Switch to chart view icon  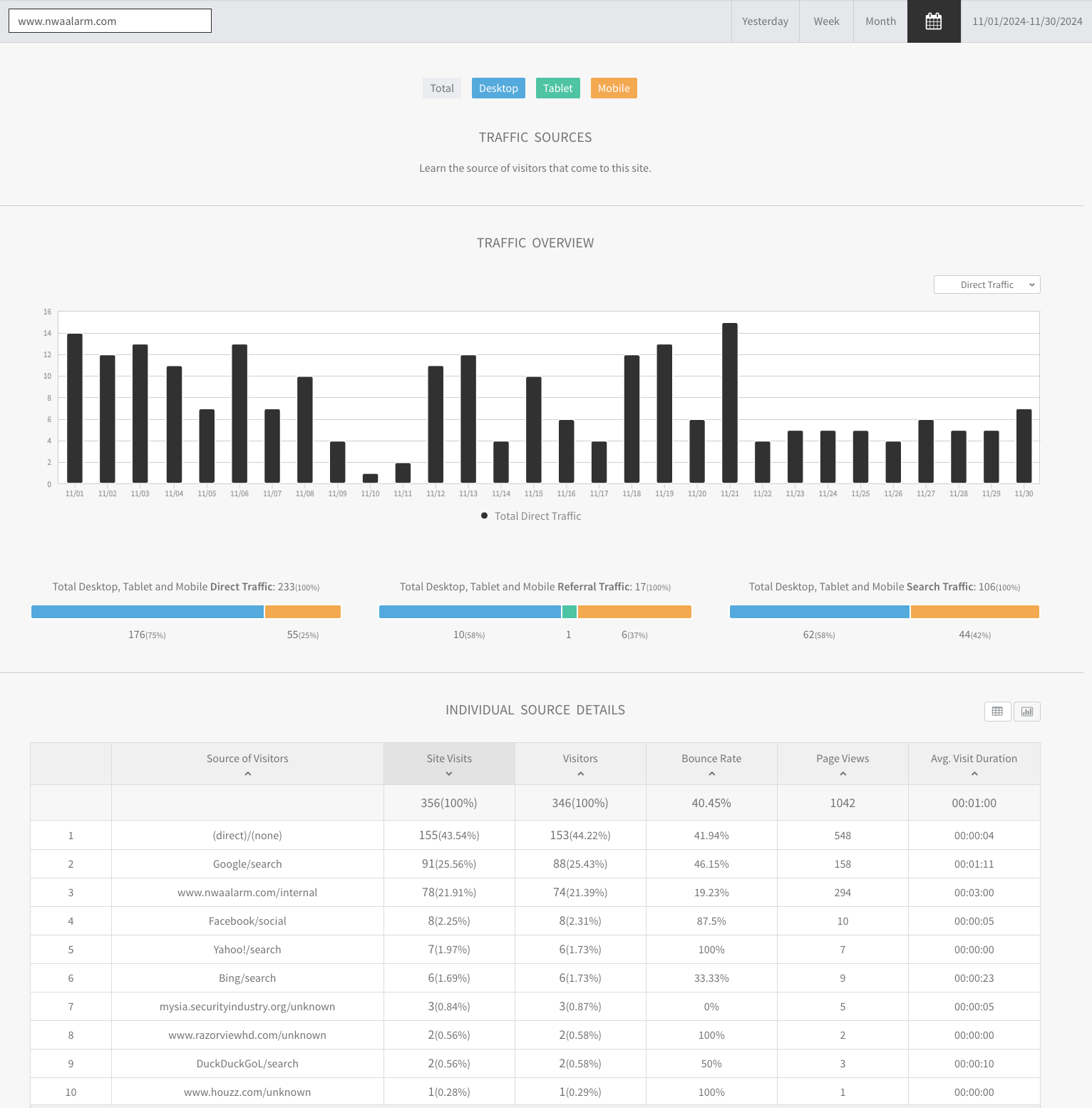pyautogui.click(x=1027, y=712)
